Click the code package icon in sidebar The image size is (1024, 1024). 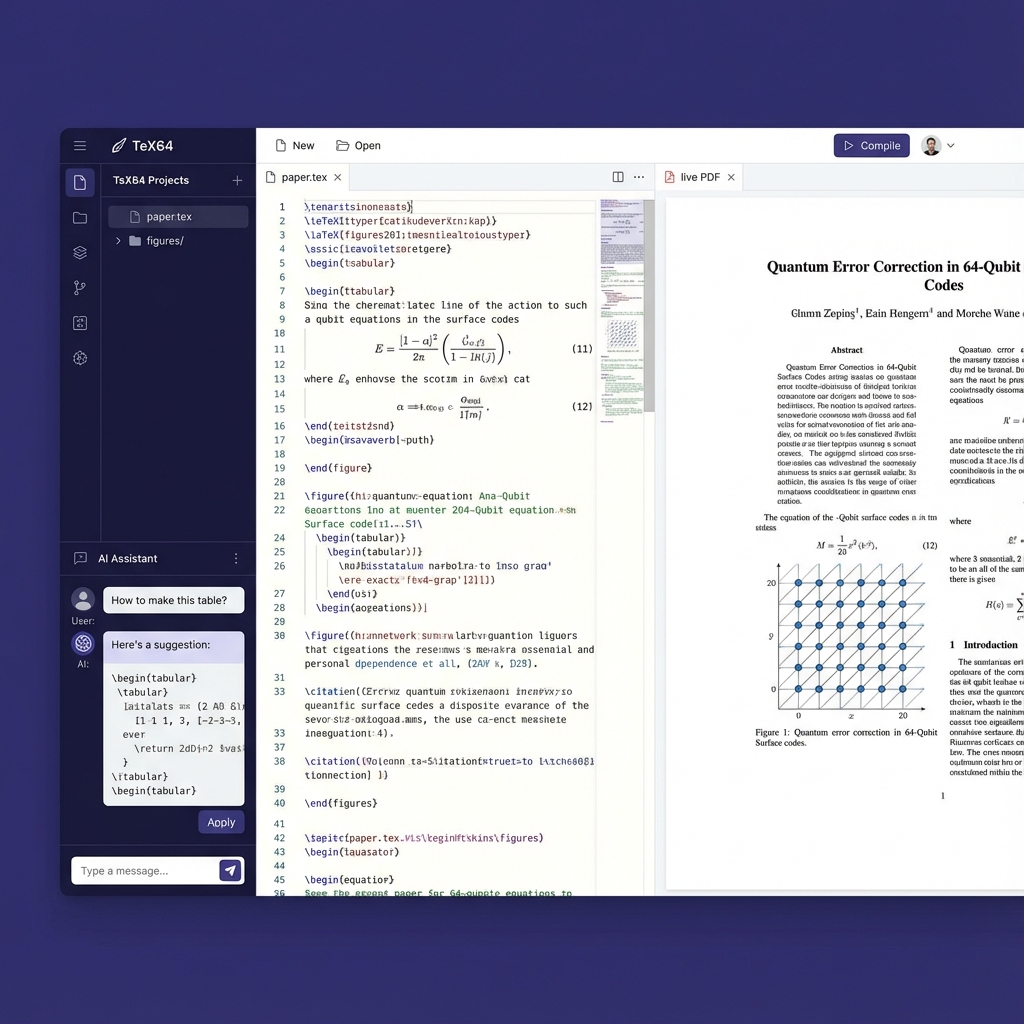point(80,322)
